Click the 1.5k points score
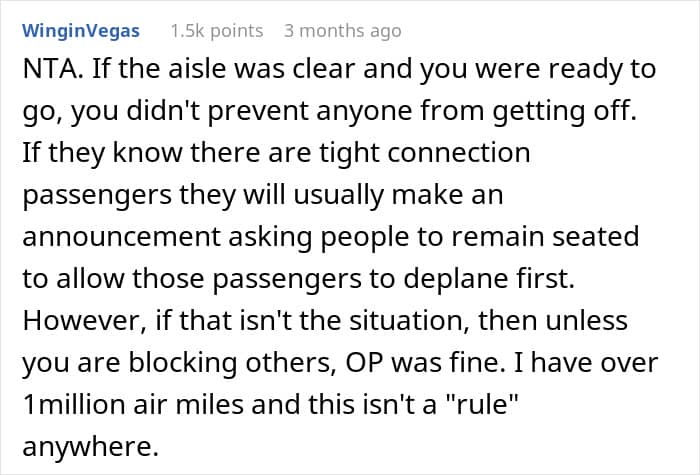 tap(217, 31)
